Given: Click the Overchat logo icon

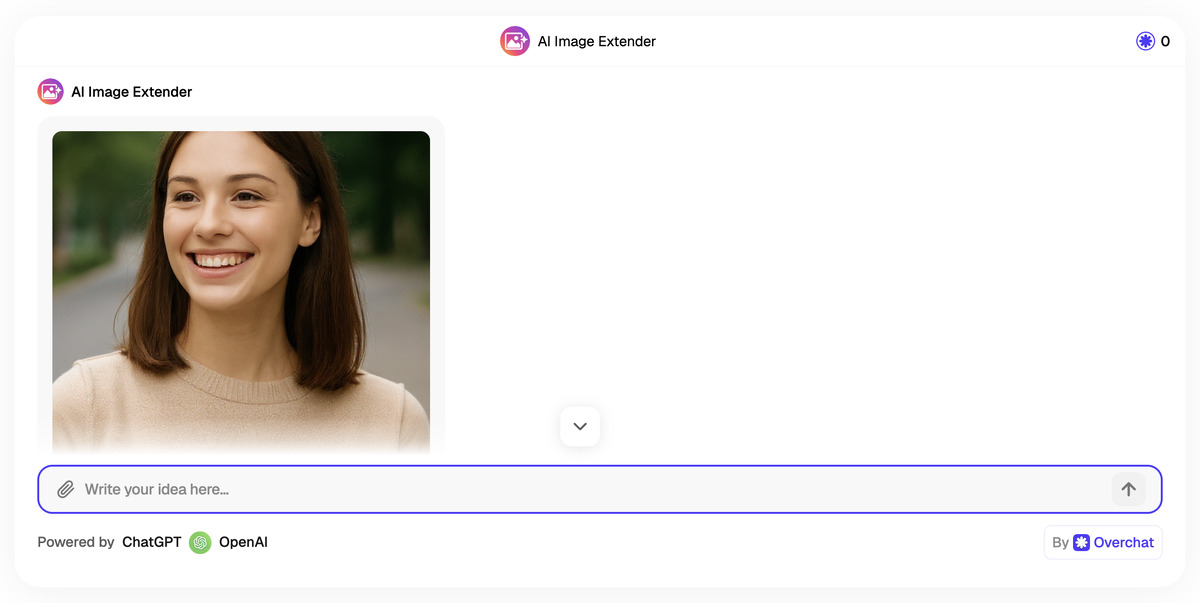Looking at the screenshot, I should (1081, 542).
